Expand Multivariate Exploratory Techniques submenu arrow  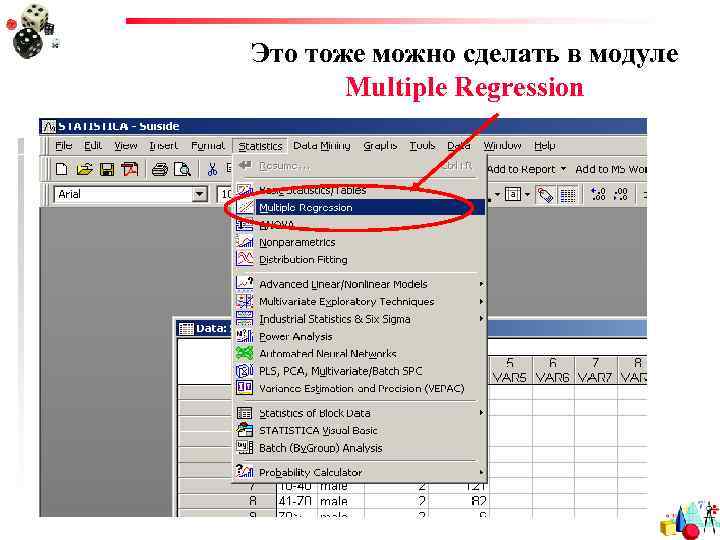click(x=481, y=302)
